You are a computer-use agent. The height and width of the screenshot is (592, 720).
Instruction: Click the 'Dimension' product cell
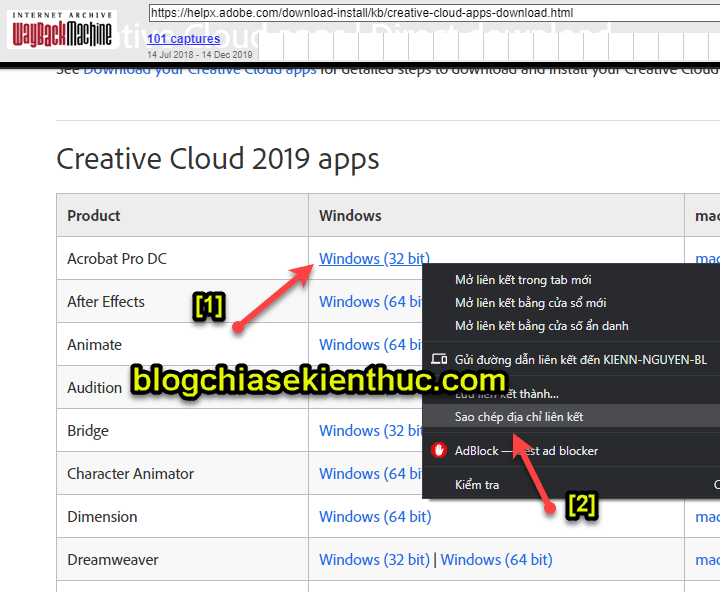click(182, 517)
